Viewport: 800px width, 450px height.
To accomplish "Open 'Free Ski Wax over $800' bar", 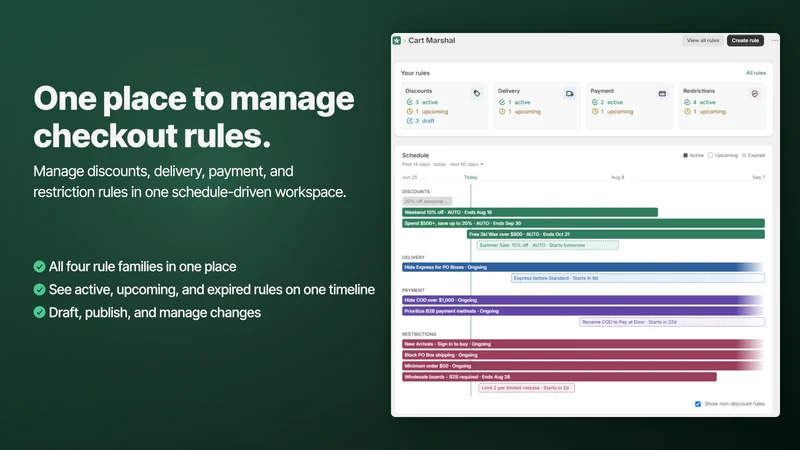I will coord(616,234).
